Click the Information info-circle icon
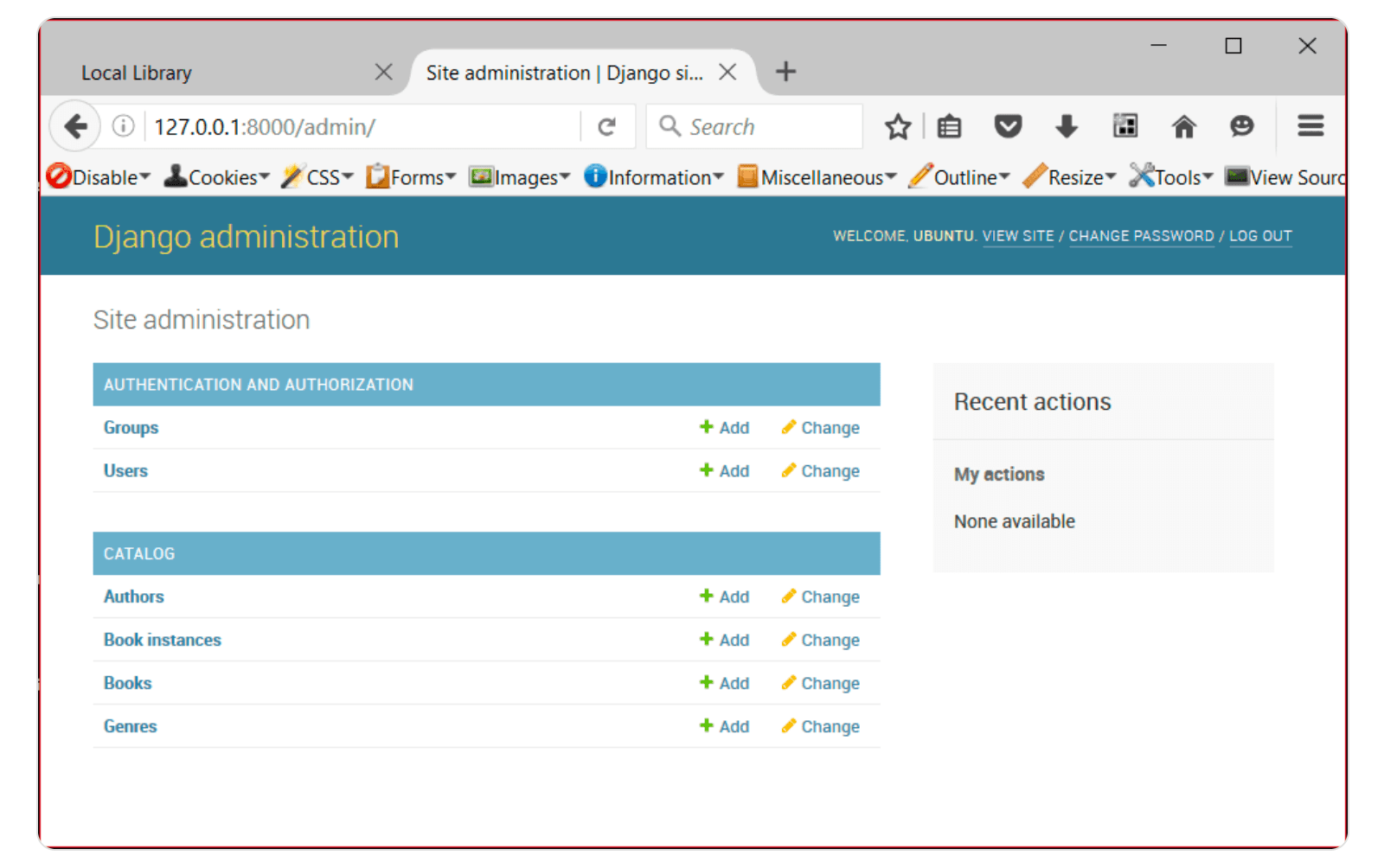The image size is (1384, 868). [x=597, y=176]
